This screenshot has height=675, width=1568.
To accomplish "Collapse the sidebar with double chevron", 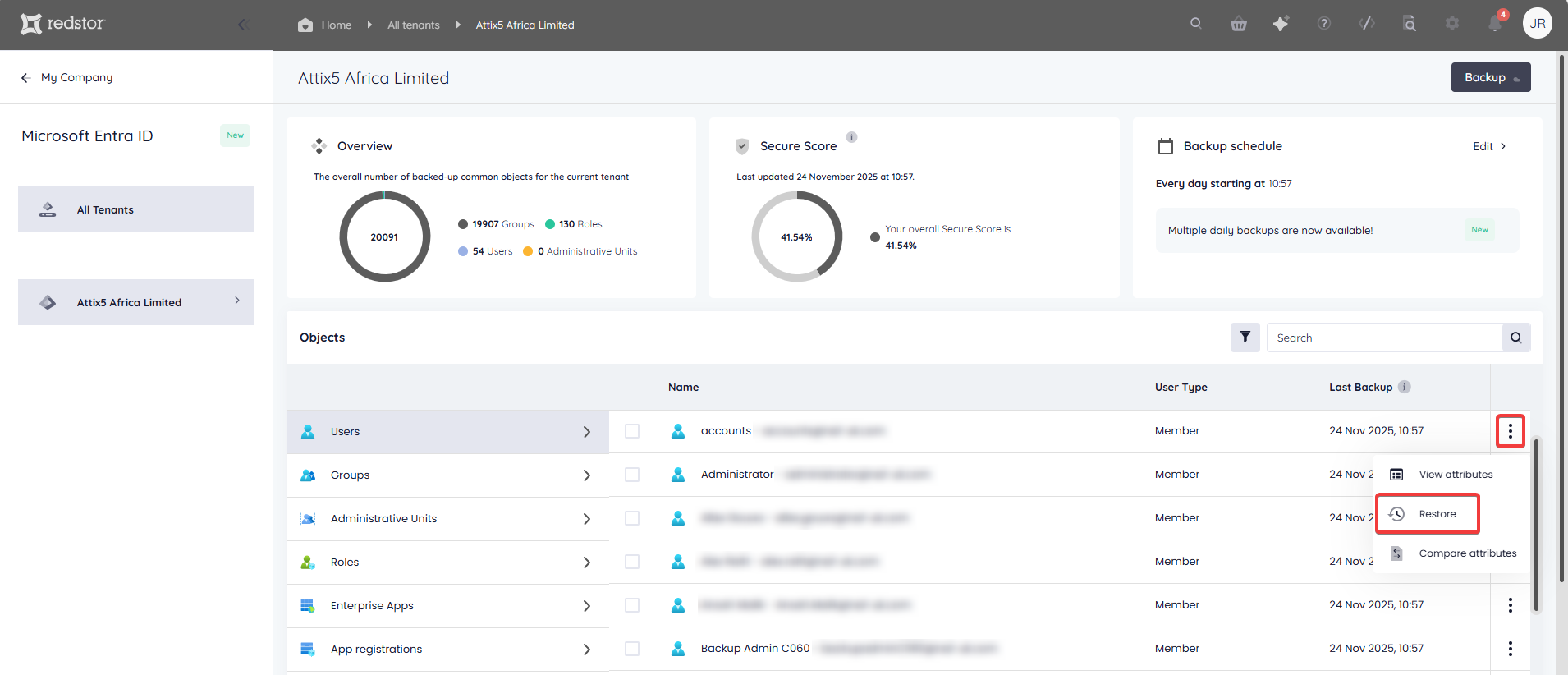I will click(x=243, y=25).
